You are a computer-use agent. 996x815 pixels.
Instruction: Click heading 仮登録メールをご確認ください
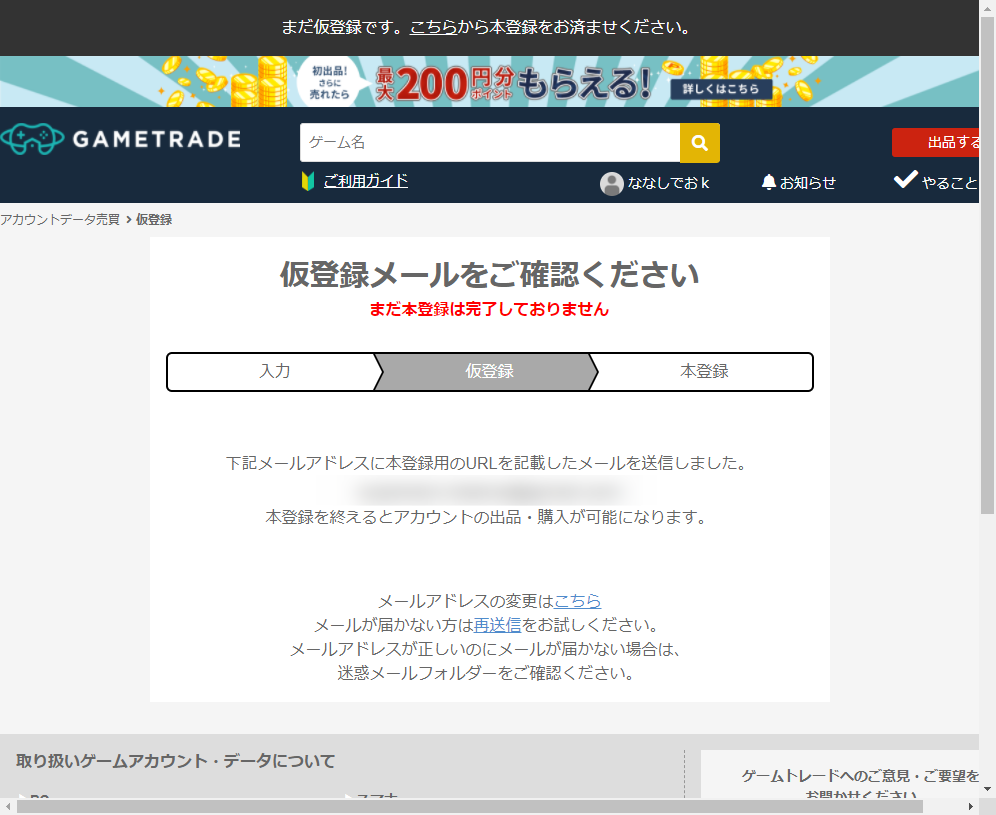[x=489, y=274]
